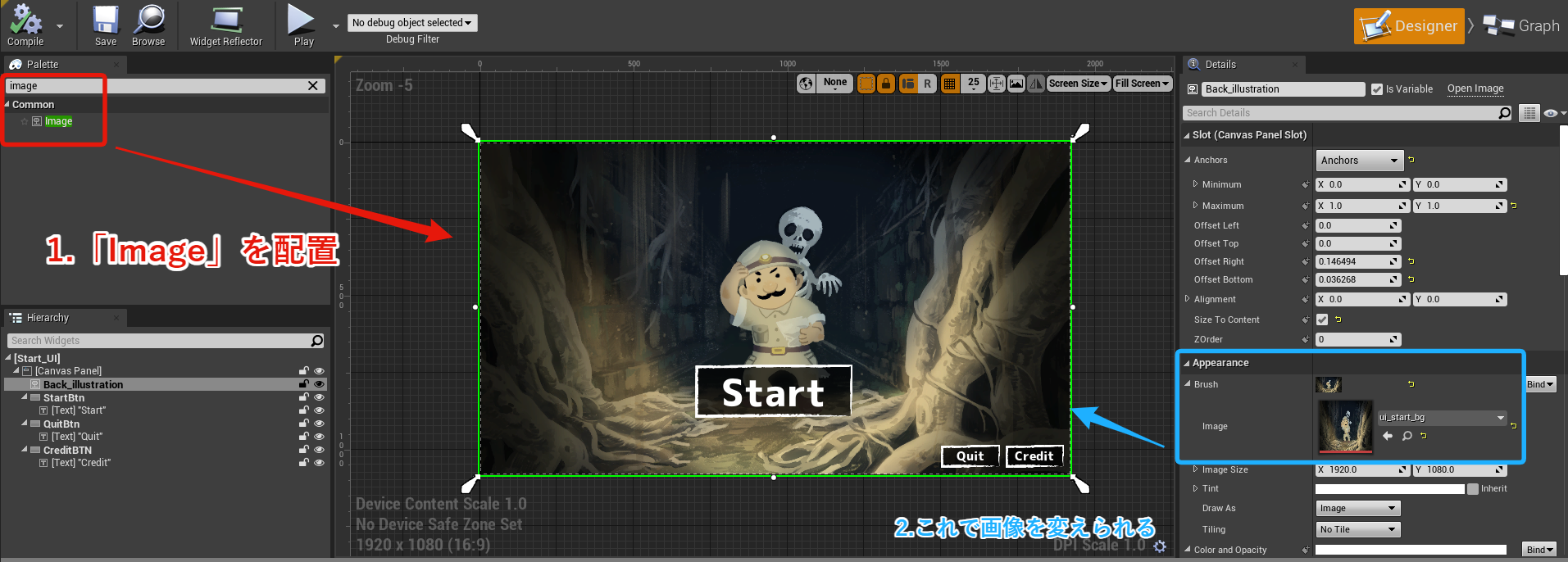
Task: Click the Quit button in canvas
Action: coord(970,456)
